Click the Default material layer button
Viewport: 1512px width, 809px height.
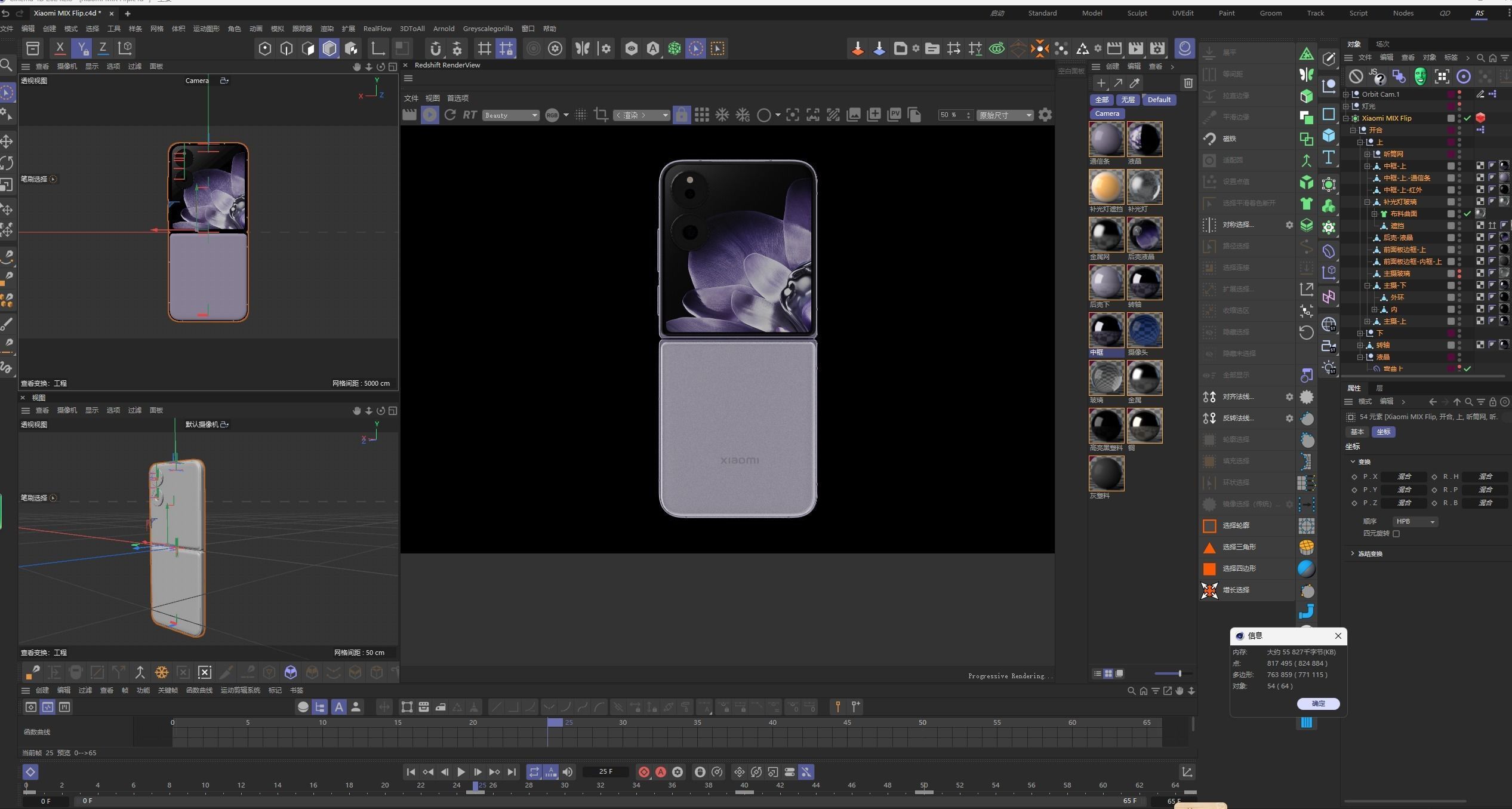(x=1159, y=100)
